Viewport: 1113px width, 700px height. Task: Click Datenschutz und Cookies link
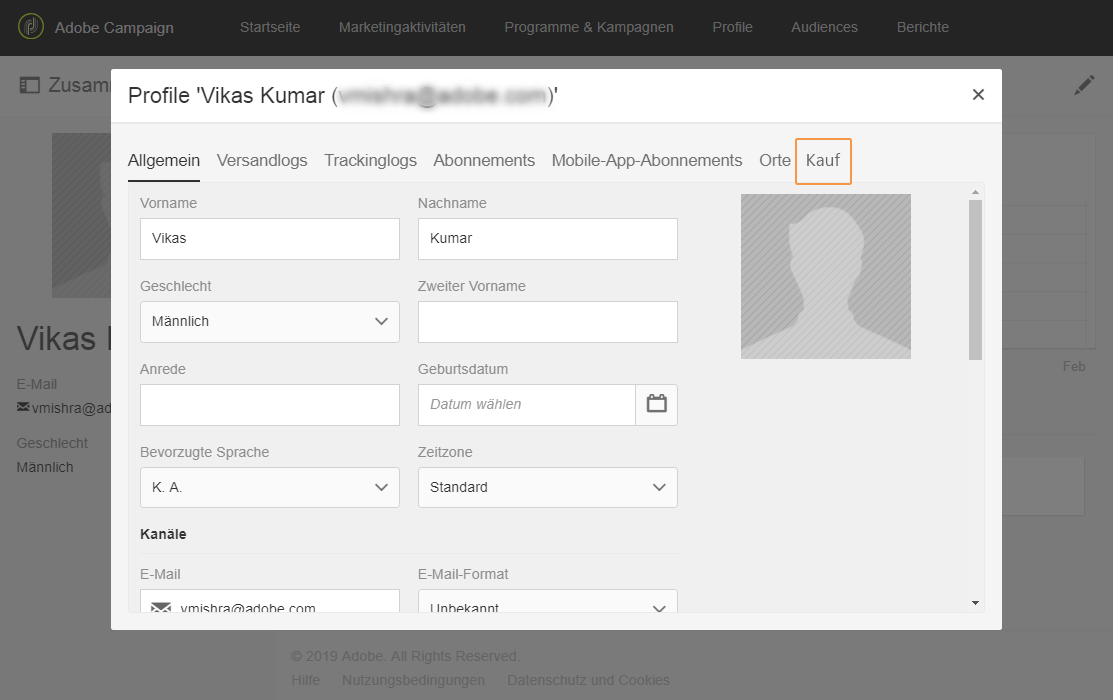pyautogui.click(x=588, y=680)
